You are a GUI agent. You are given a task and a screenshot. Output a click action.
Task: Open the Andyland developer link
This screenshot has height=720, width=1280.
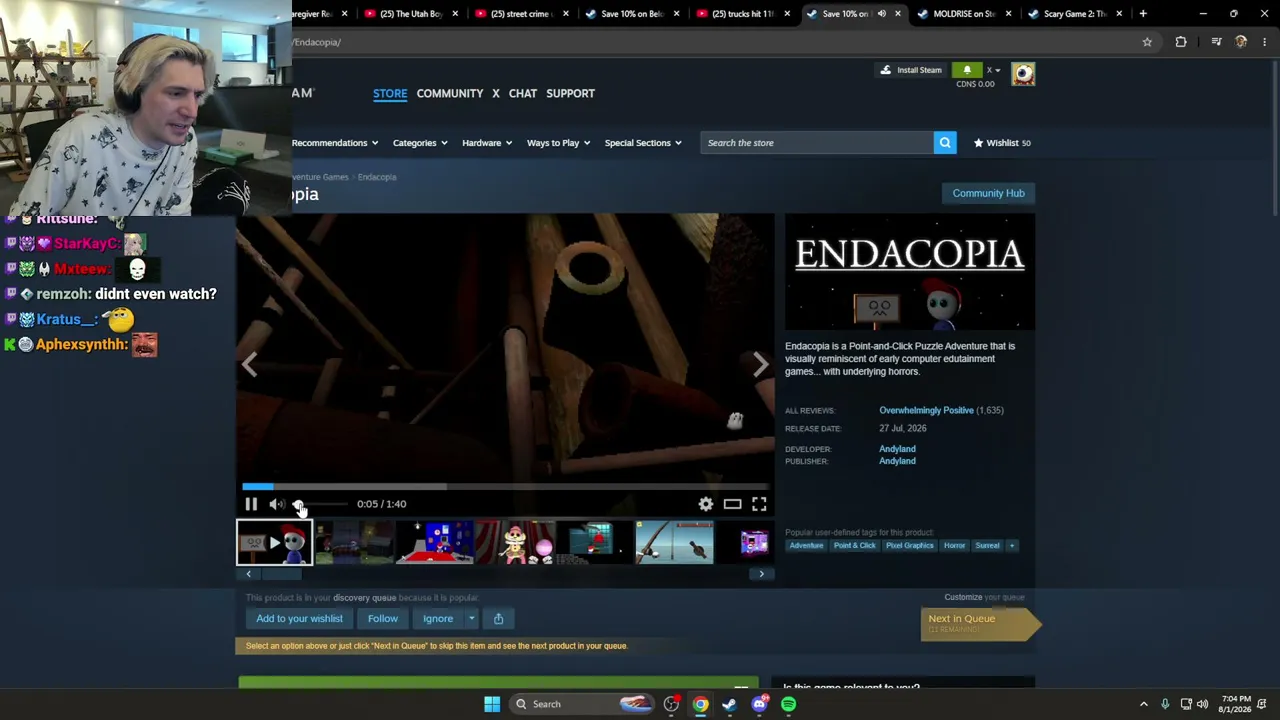pos(897,449)
